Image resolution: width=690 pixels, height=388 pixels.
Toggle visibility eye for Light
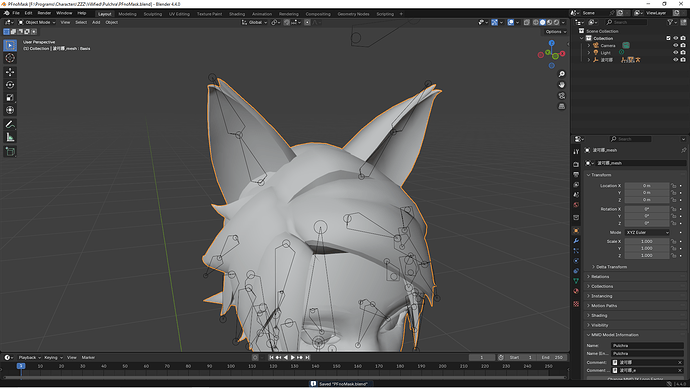click(x=675, y=52)
